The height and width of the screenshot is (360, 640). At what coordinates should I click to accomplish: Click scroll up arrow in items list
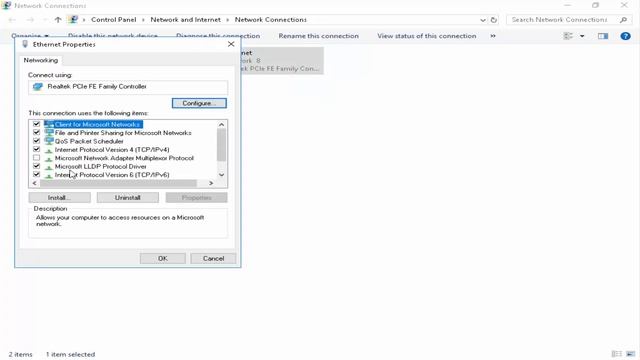221,124
